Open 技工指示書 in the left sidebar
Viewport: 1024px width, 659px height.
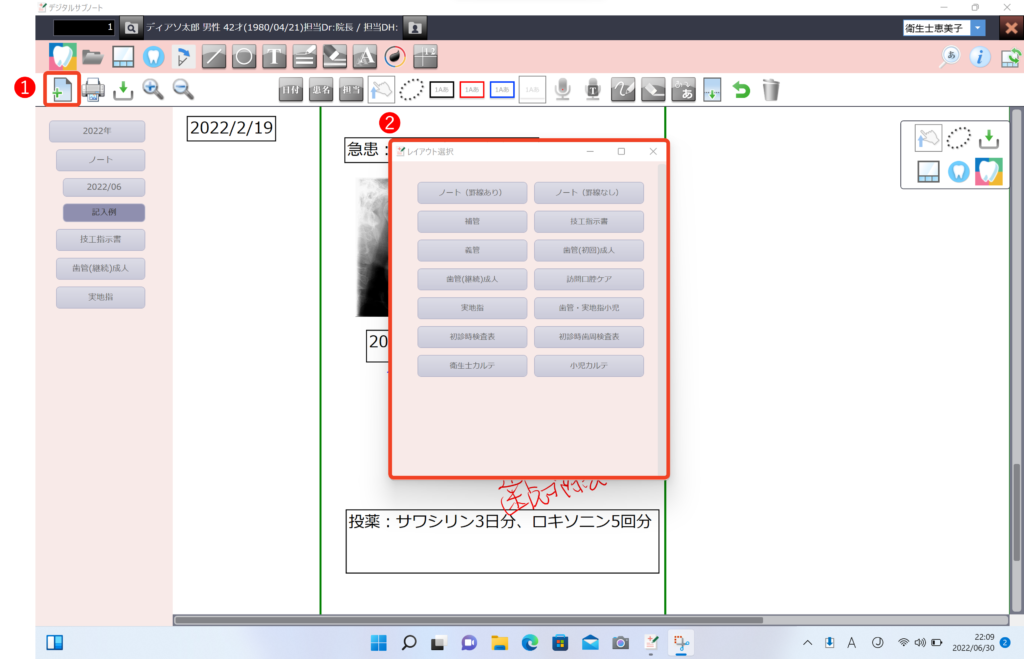point(100,240)
